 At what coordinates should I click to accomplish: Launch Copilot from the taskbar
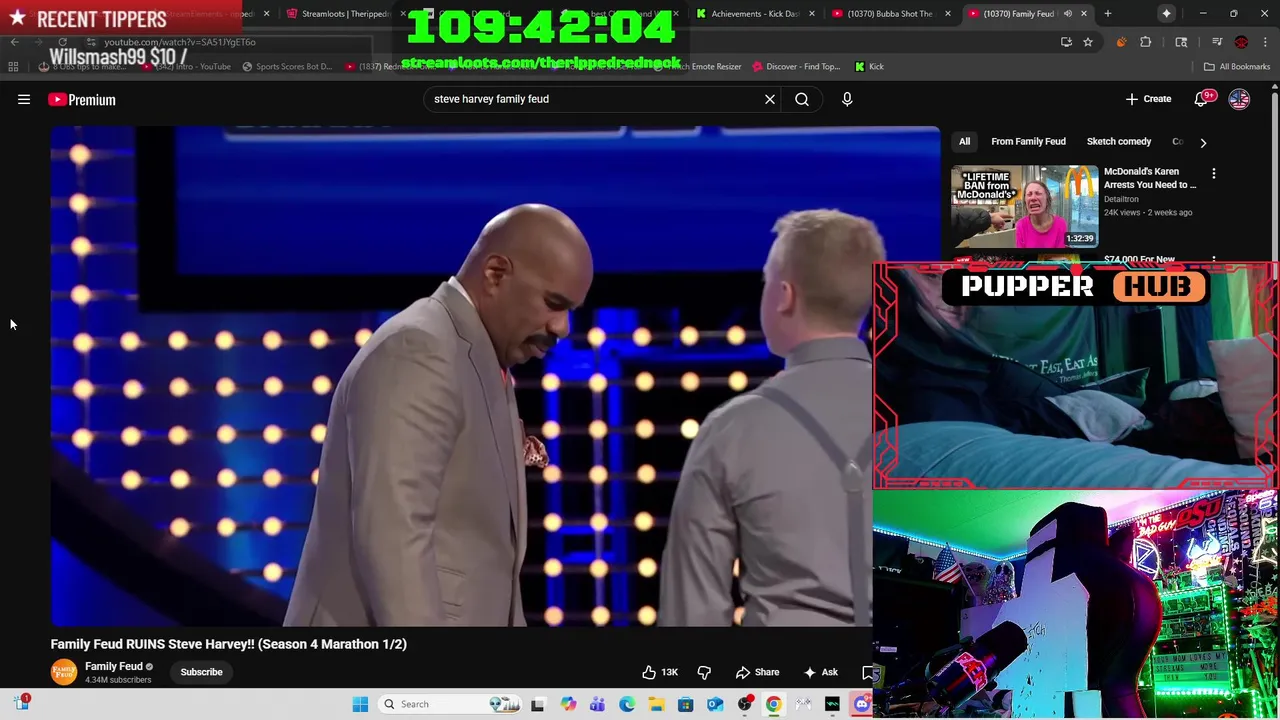pos(568,704)
